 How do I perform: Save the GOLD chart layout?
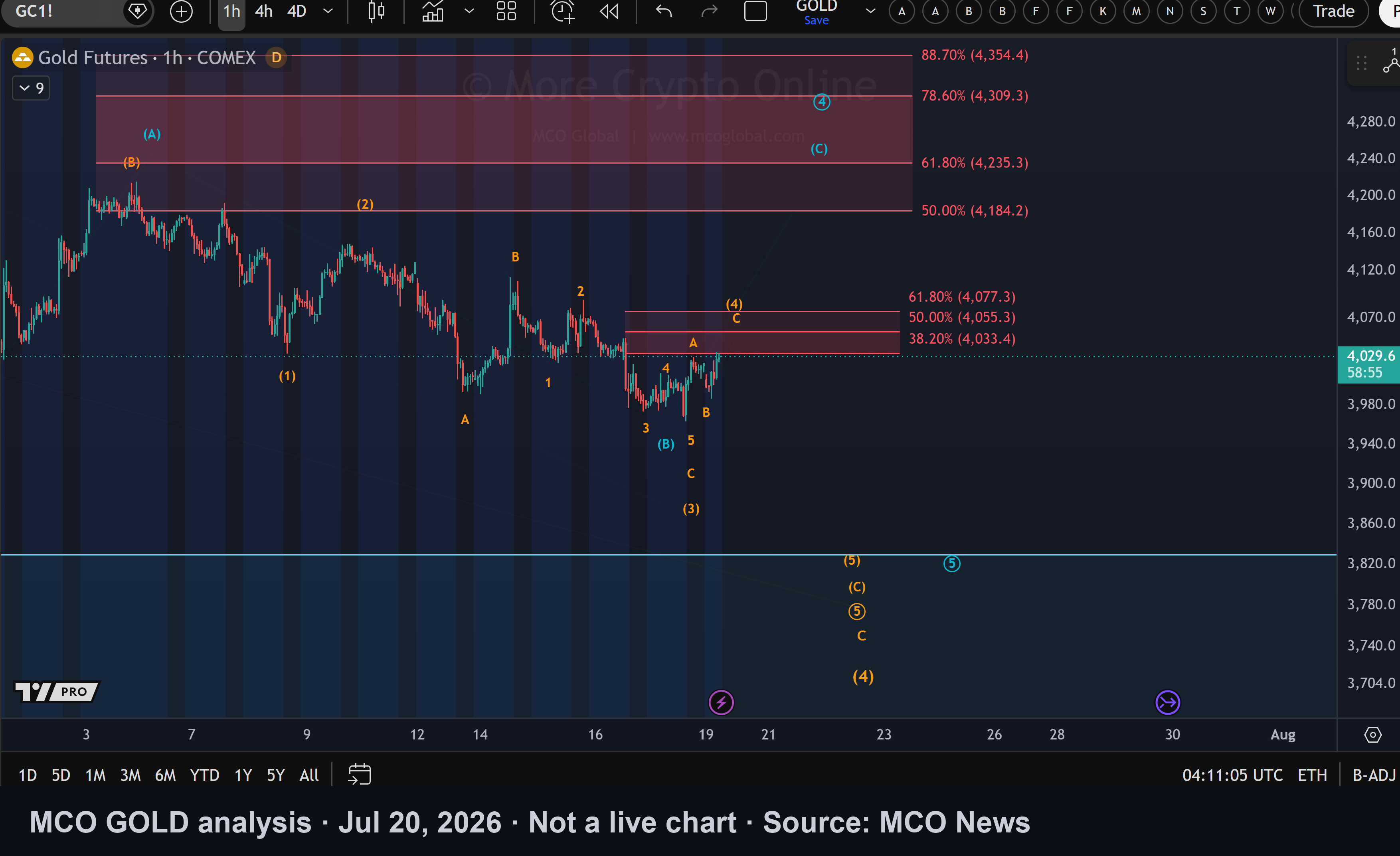point(817,20)
